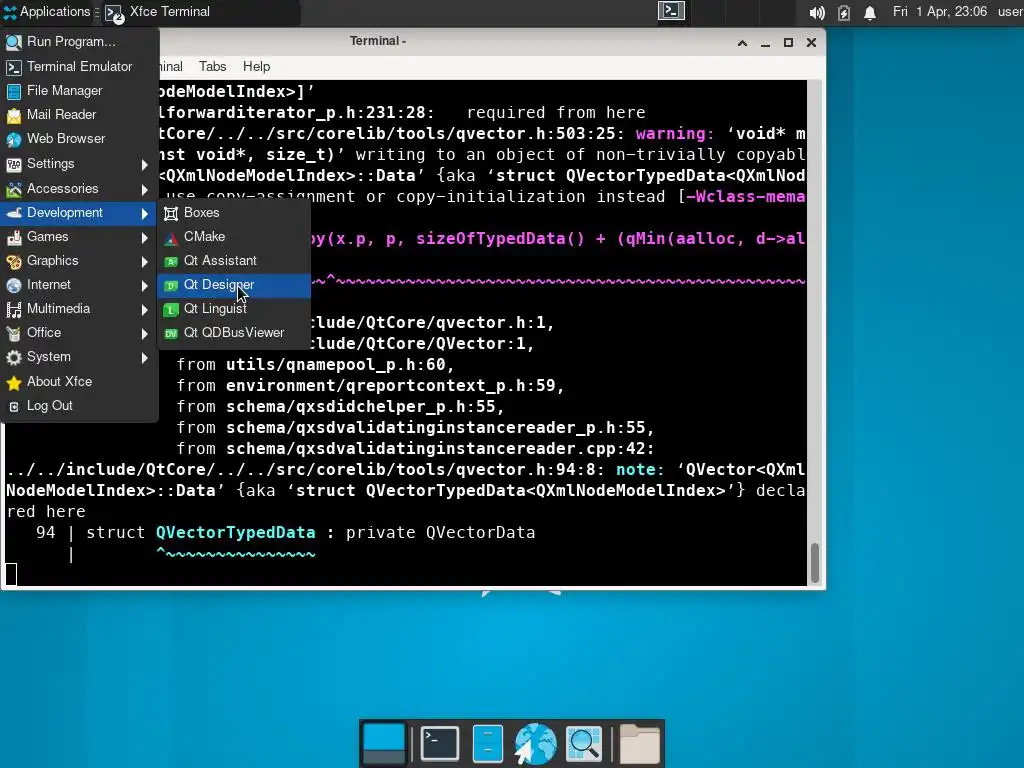Open volume control in system tray
The image size is (1024, 768).
816,12
